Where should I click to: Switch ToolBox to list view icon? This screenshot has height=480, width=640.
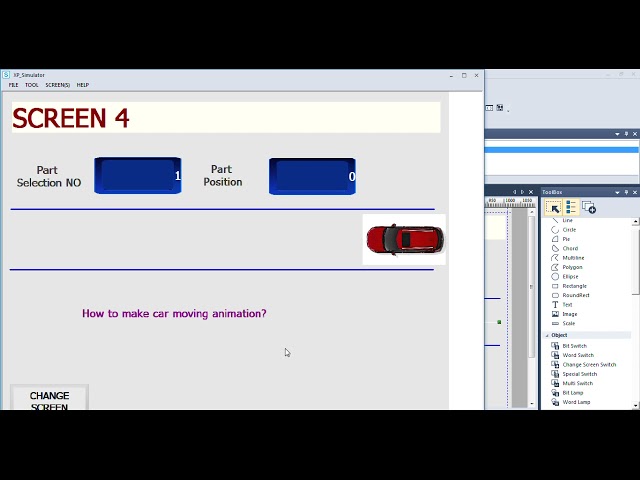pos(571,207)
